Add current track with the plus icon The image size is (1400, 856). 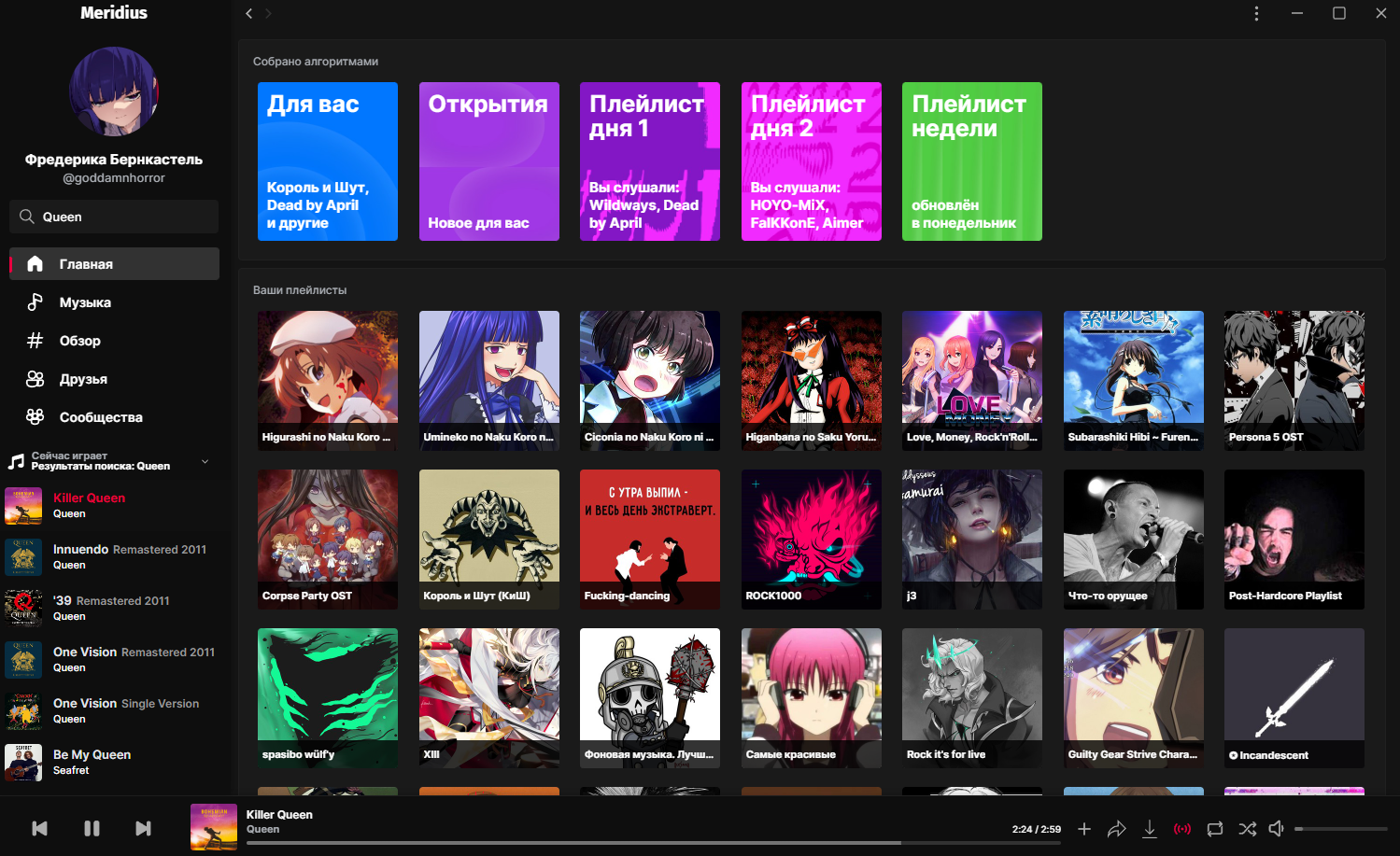(x=1084, y=828)
